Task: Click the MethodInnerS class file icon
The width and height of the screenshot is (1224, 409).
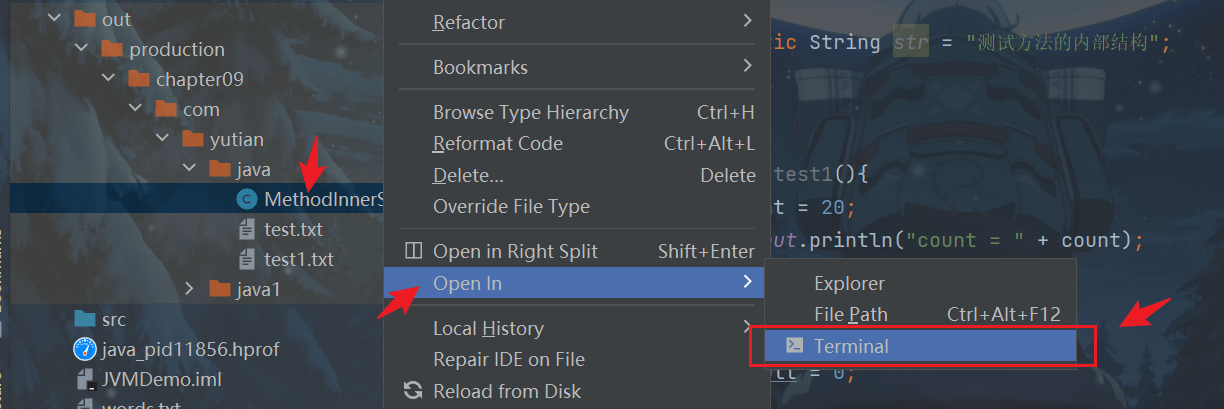Action: (246, 199)
